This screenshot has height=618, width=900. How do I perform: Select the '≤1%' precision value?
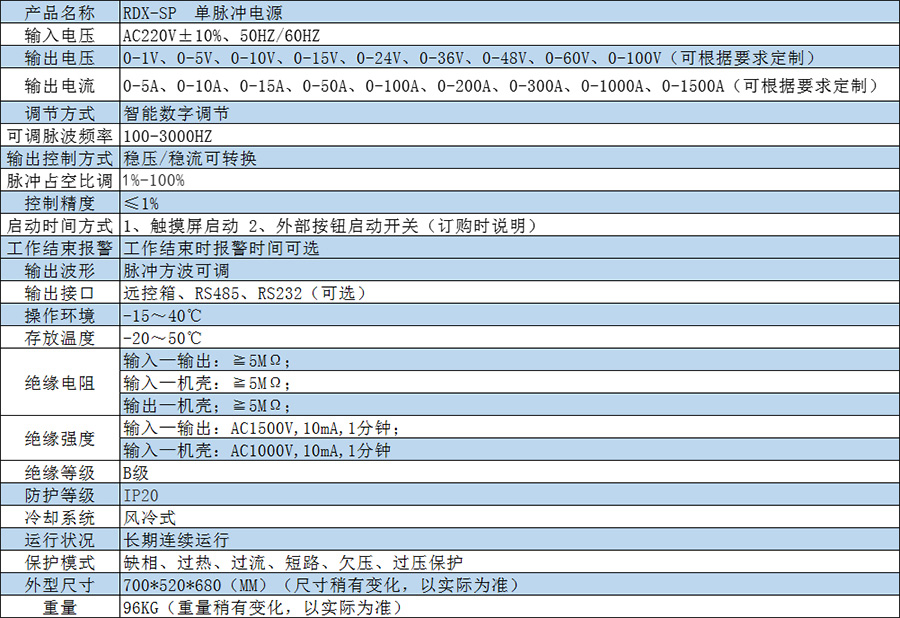click(141, 203)
